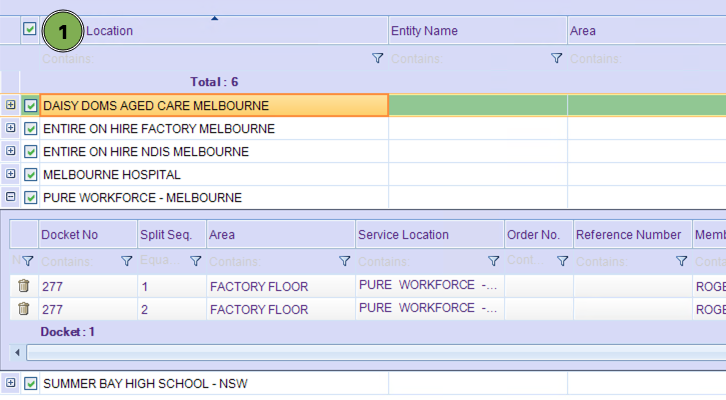This screenshot has width=726, height=400.
Task: Click Split Seq. filter input field
Action: (x=162, y=261)
